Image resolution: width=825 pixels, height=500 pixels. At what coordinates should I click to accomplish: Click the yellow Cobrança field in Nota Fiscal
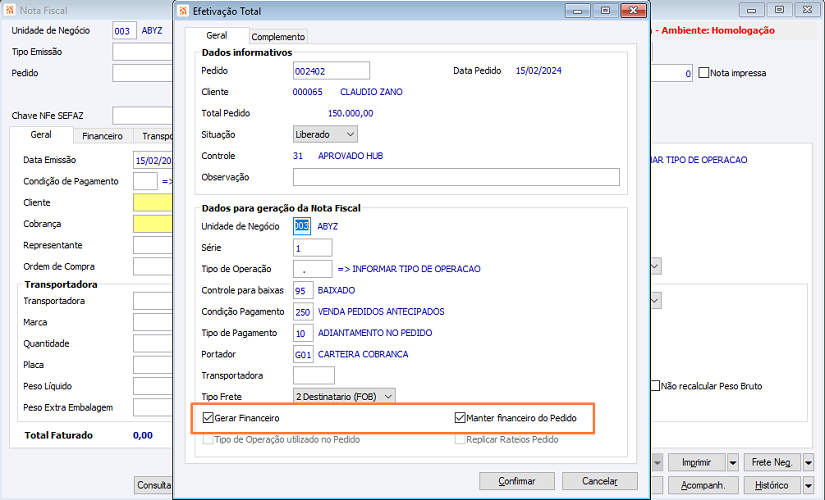(x=153, y=224)
